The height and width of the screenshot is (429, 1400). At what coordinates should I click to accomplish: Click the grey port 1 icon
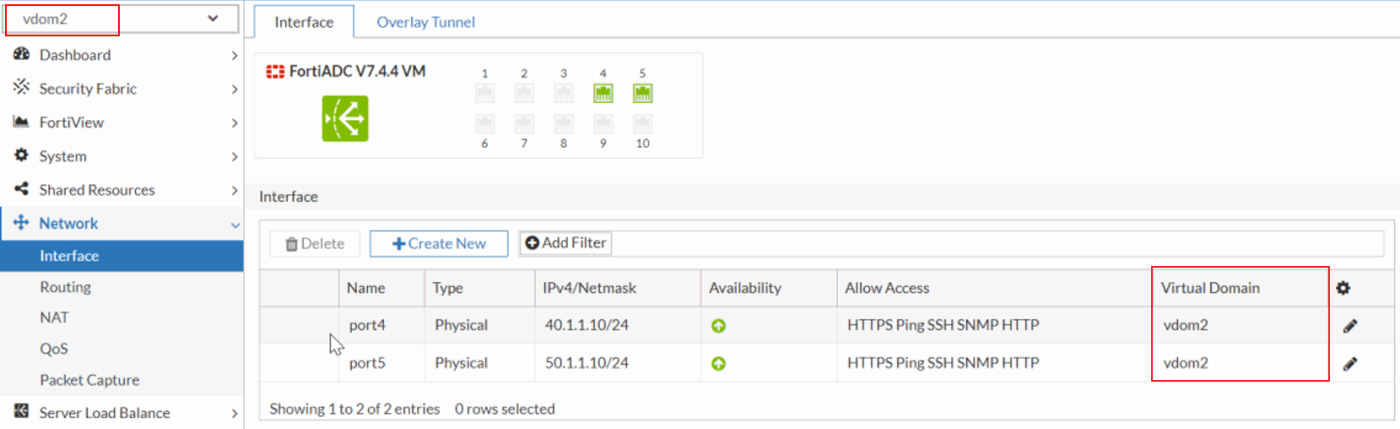pos(485,94)
